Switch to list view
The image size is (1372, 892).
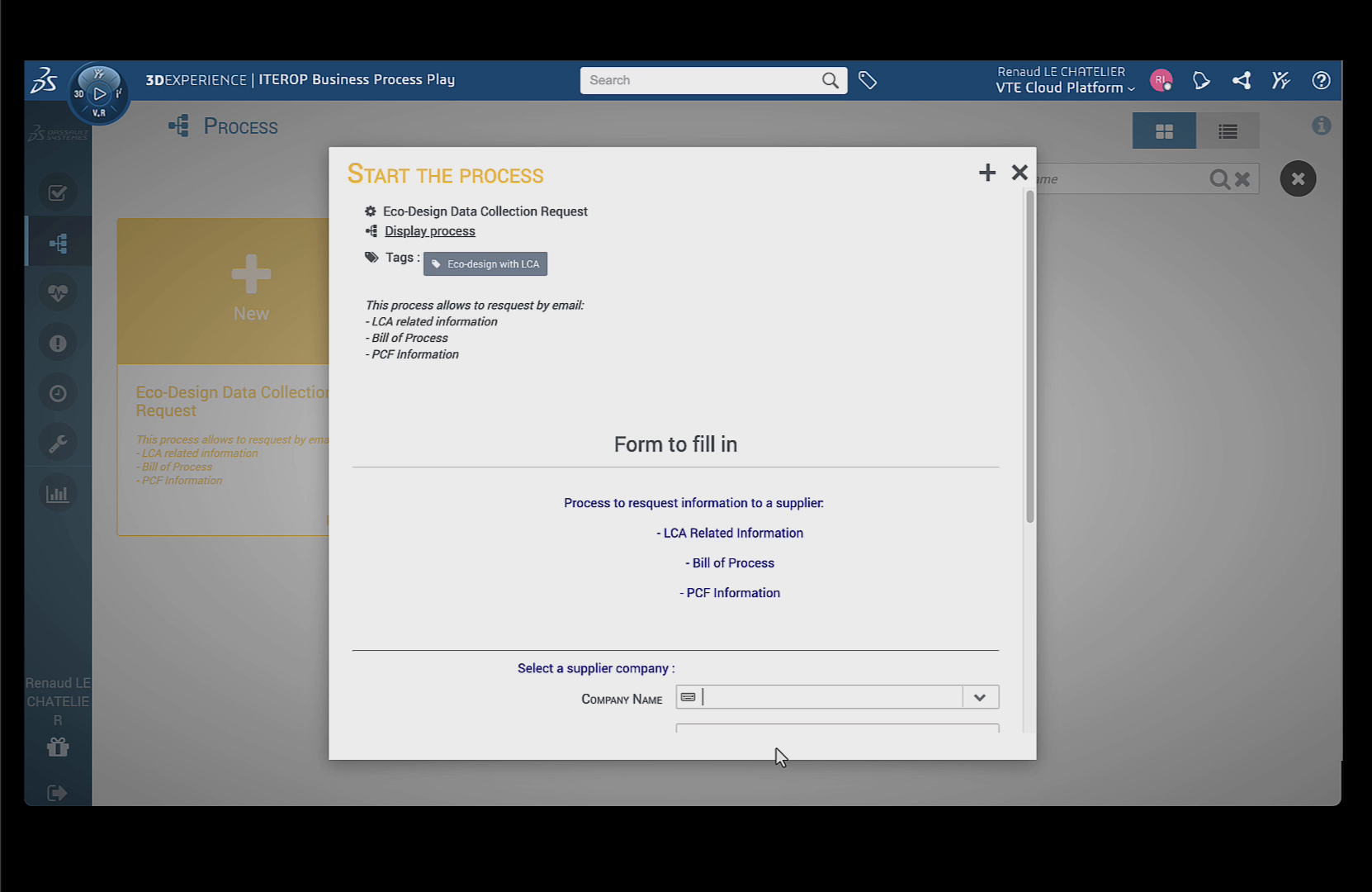pyautogui.click(x=1228, y=131)
